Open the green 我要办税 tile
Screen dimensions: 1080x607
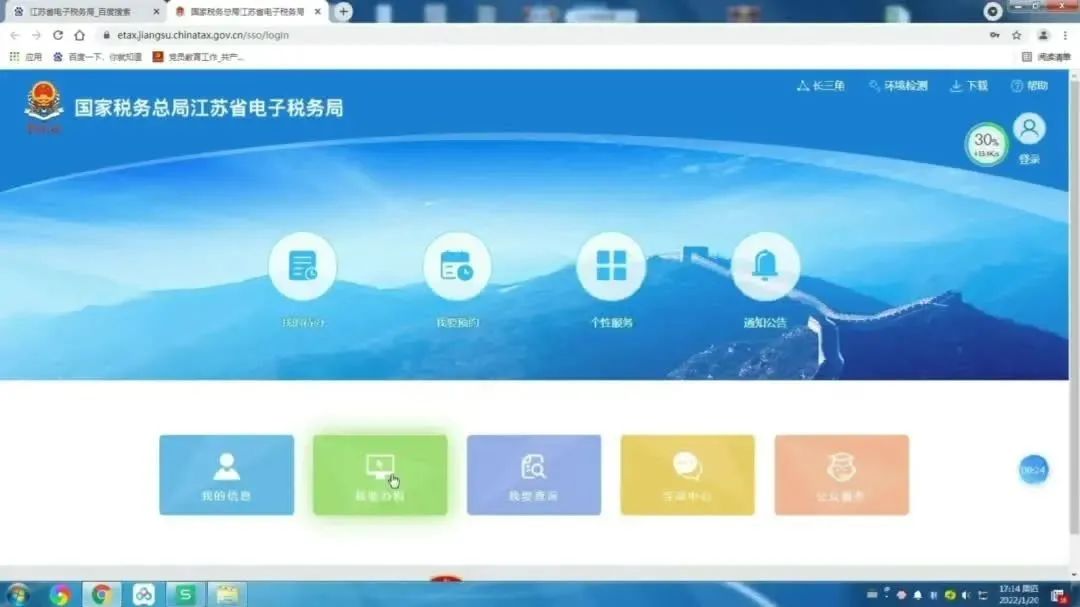[380, 475]
